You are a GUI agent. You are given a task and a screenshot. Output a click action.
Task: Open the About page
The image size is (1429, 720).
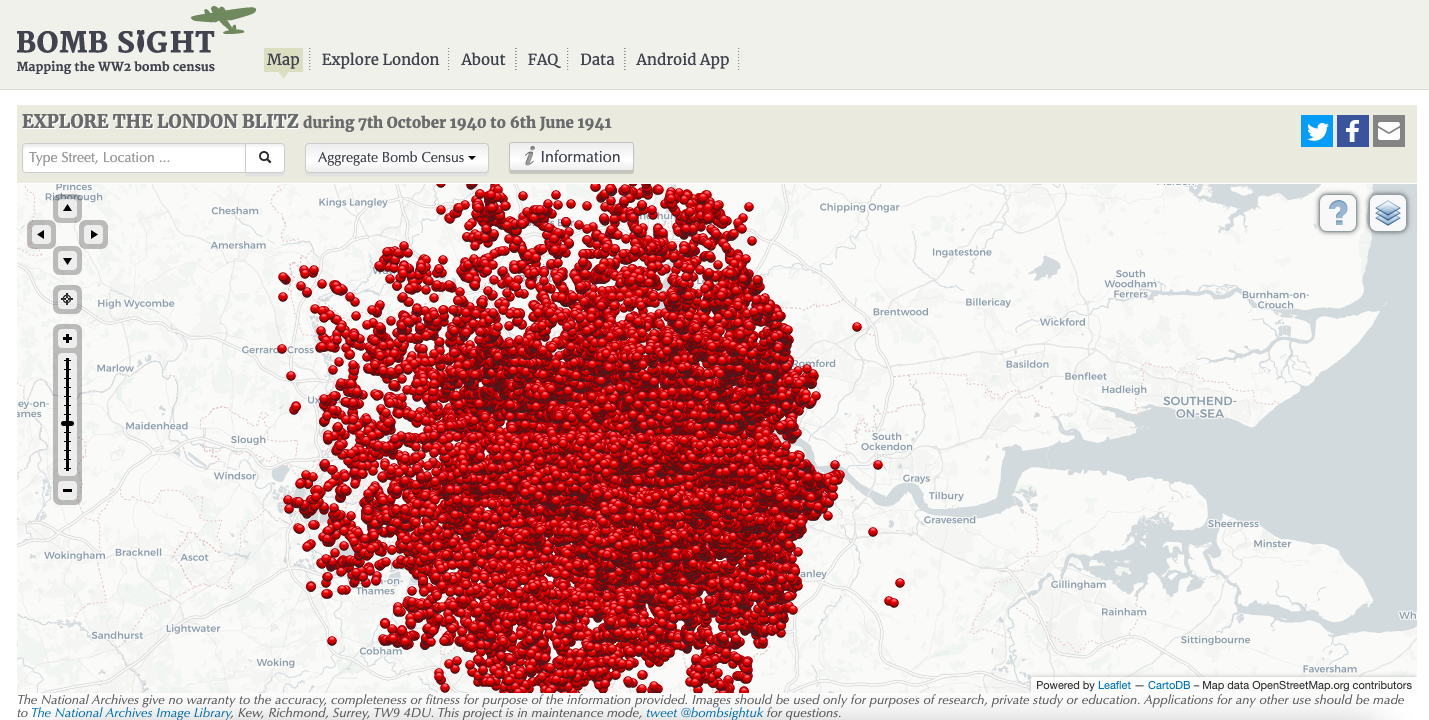483,59
